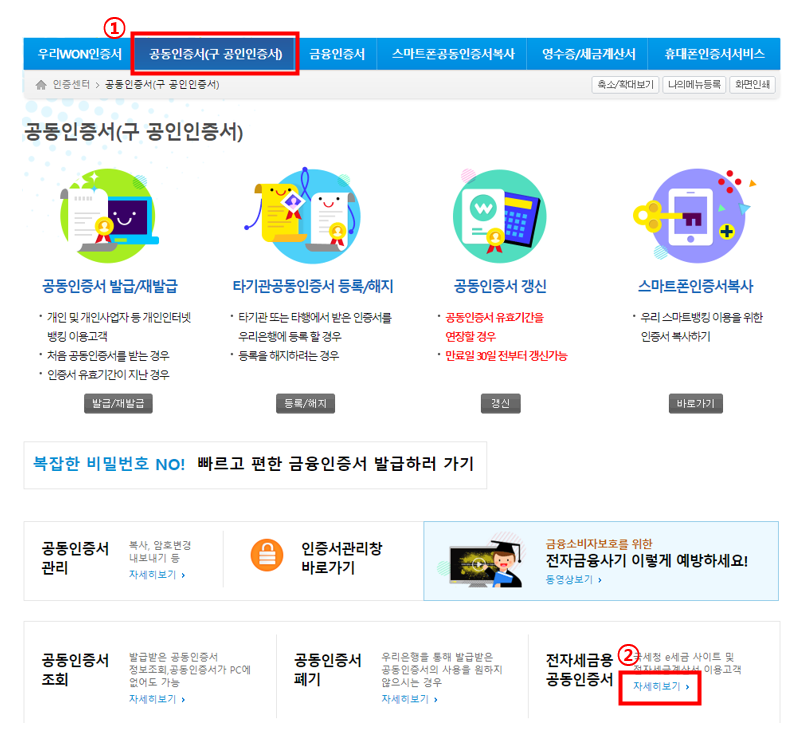The height and width of the screenshot is (752, 805).
Task: Click the 공동인증서 폐기 title
Action: [x=328, y=670]
